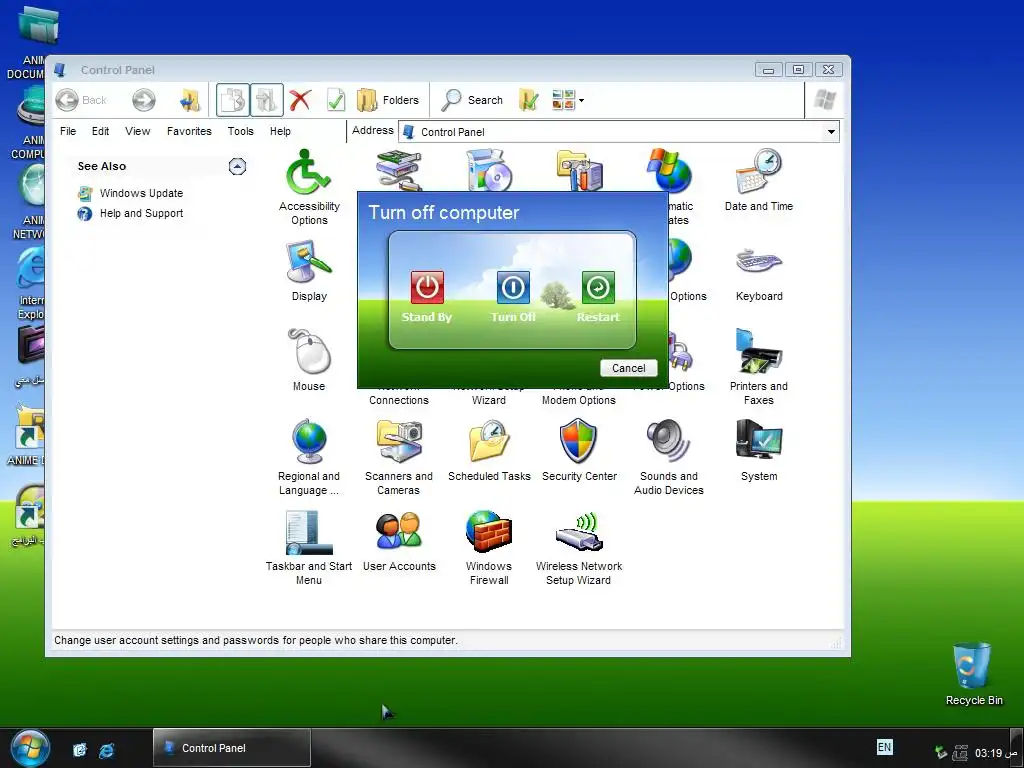The height and width of the screenshot is (768, 1024).
Task: Open Accessibility Options applet
Action: click(x=309, y=187)
